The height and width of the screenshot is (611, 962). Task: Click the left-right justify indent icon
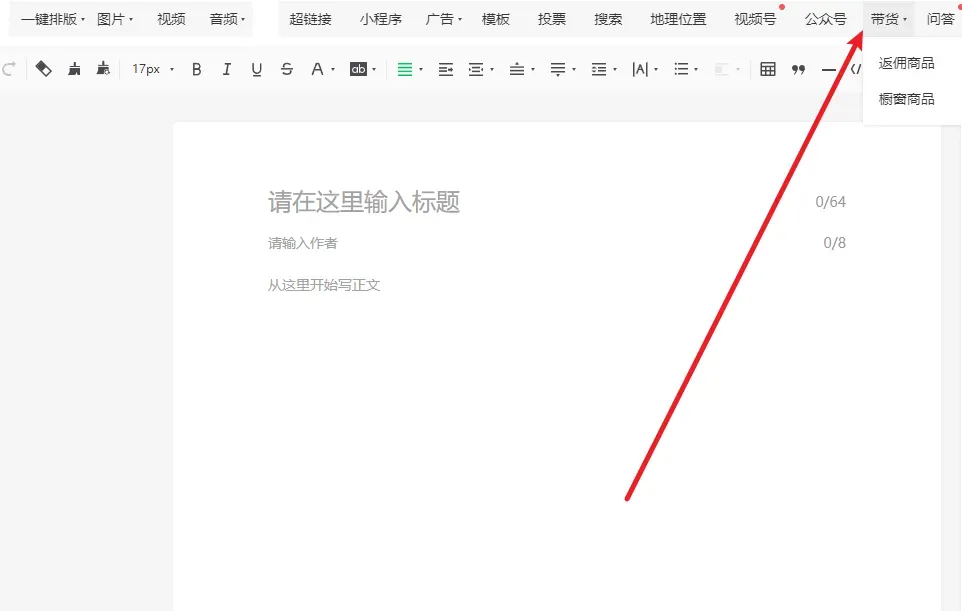(446, 69)
